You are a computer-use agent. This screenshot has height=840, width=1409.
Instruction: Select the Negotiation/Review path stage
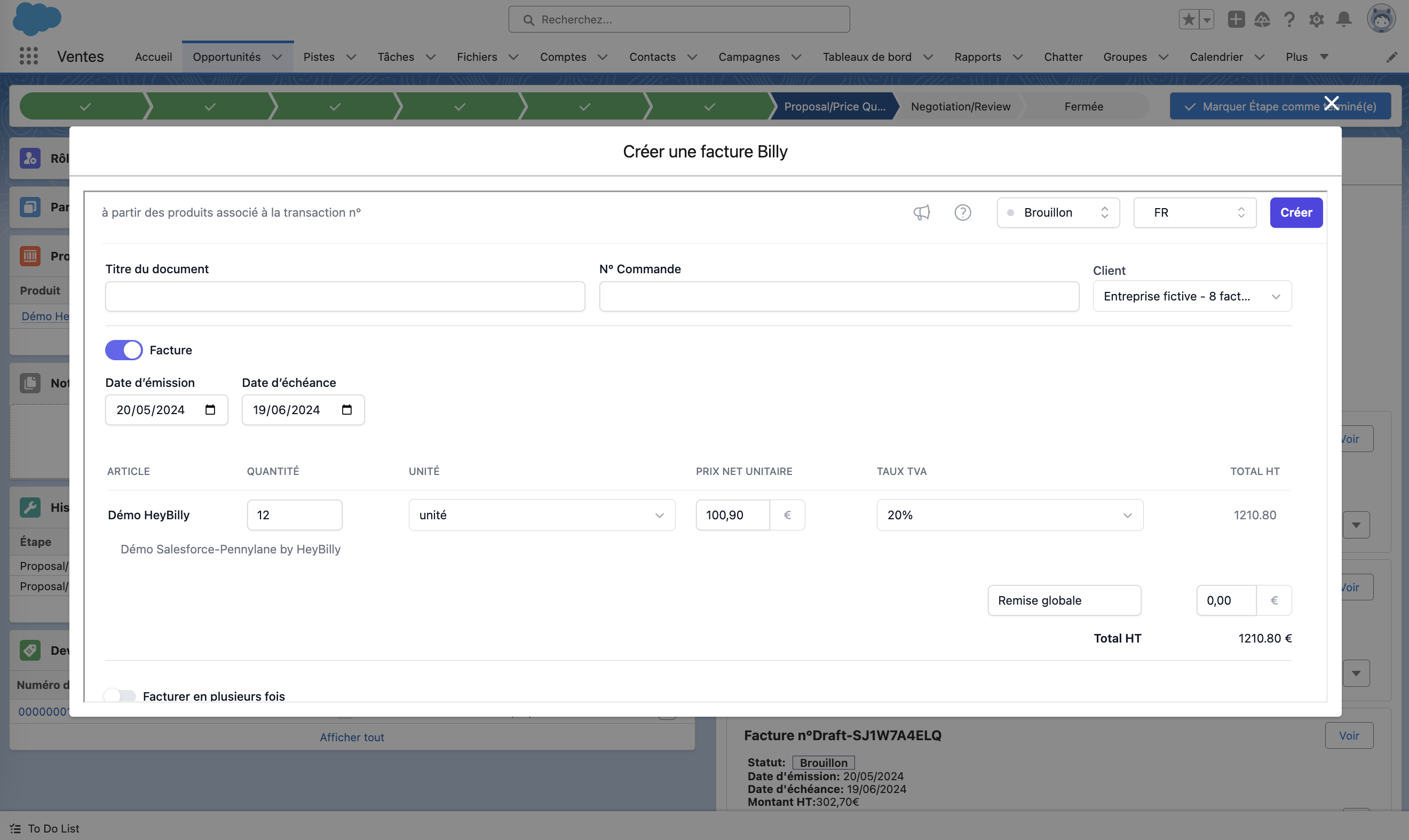[960, 106]
